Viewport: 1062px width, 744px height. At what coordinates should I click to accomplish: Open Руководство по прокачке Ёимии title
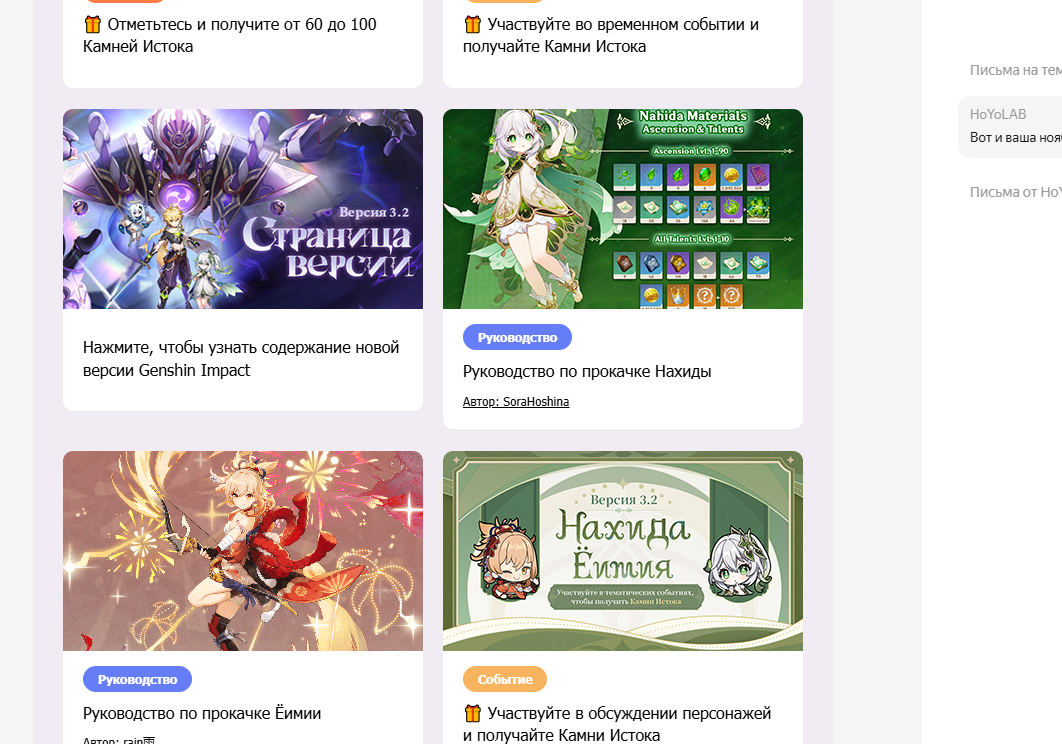pos(202,714)
